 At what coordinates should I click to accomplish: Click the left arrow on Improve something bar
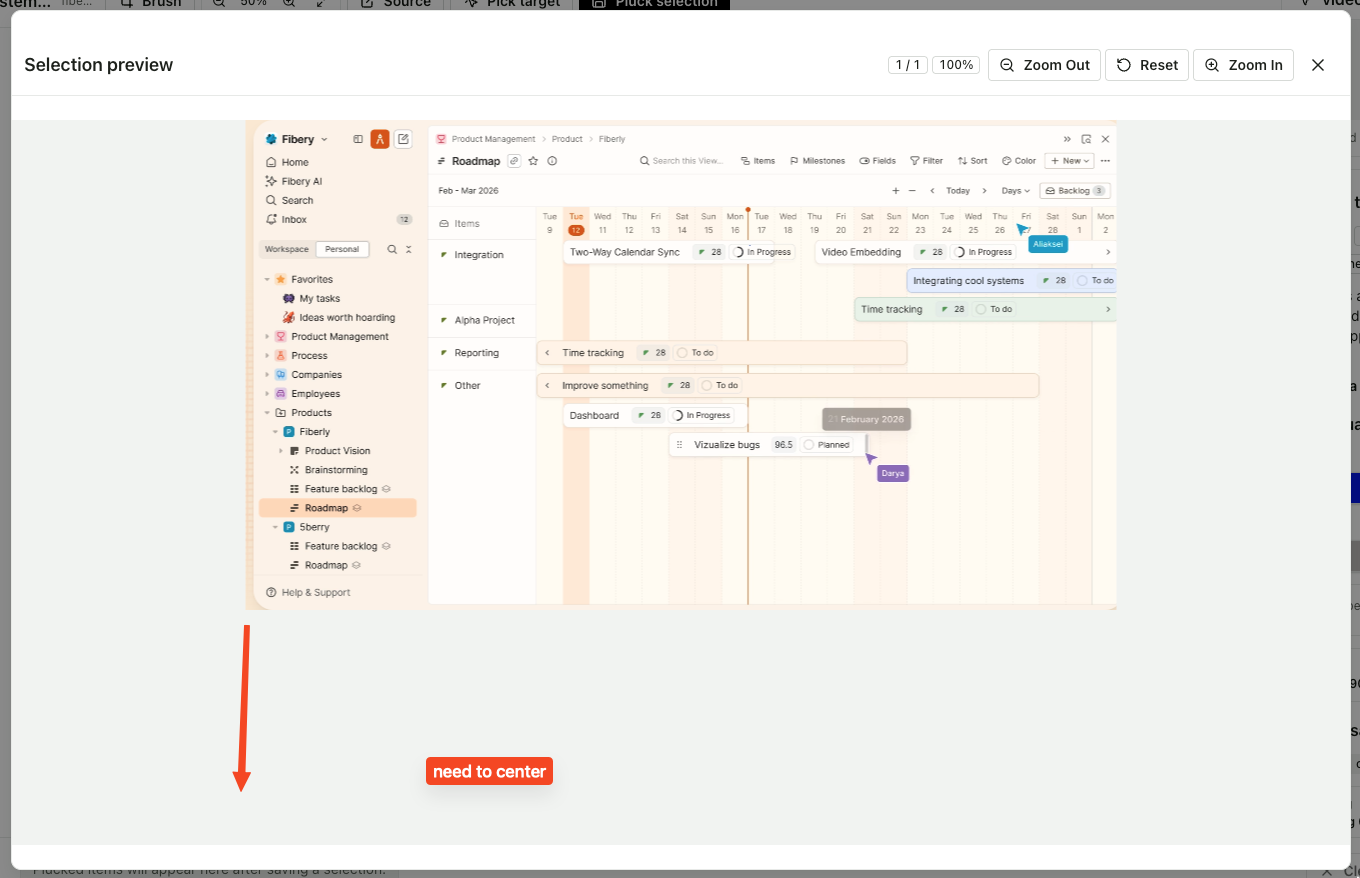click(x=547, y=385)
